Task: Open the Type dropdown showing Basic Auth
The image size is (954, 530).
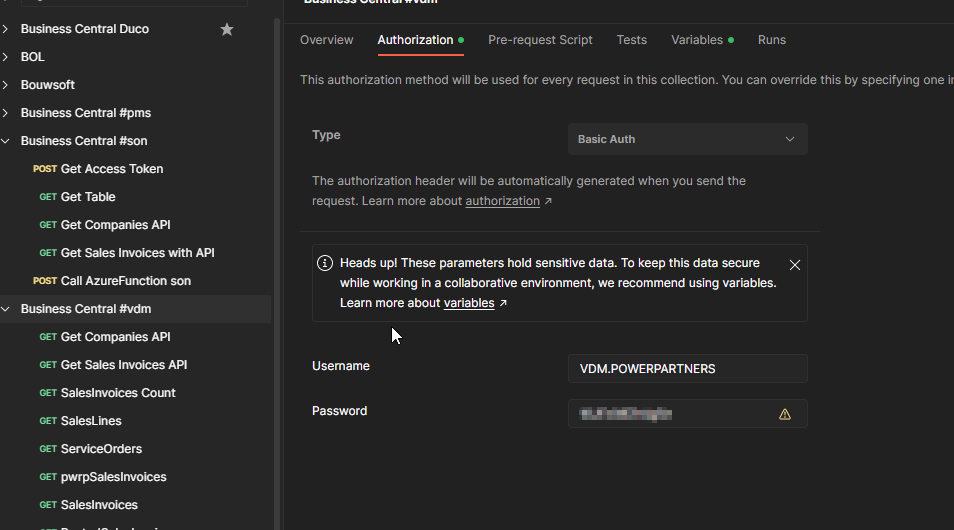Action: tap(688, 139)
